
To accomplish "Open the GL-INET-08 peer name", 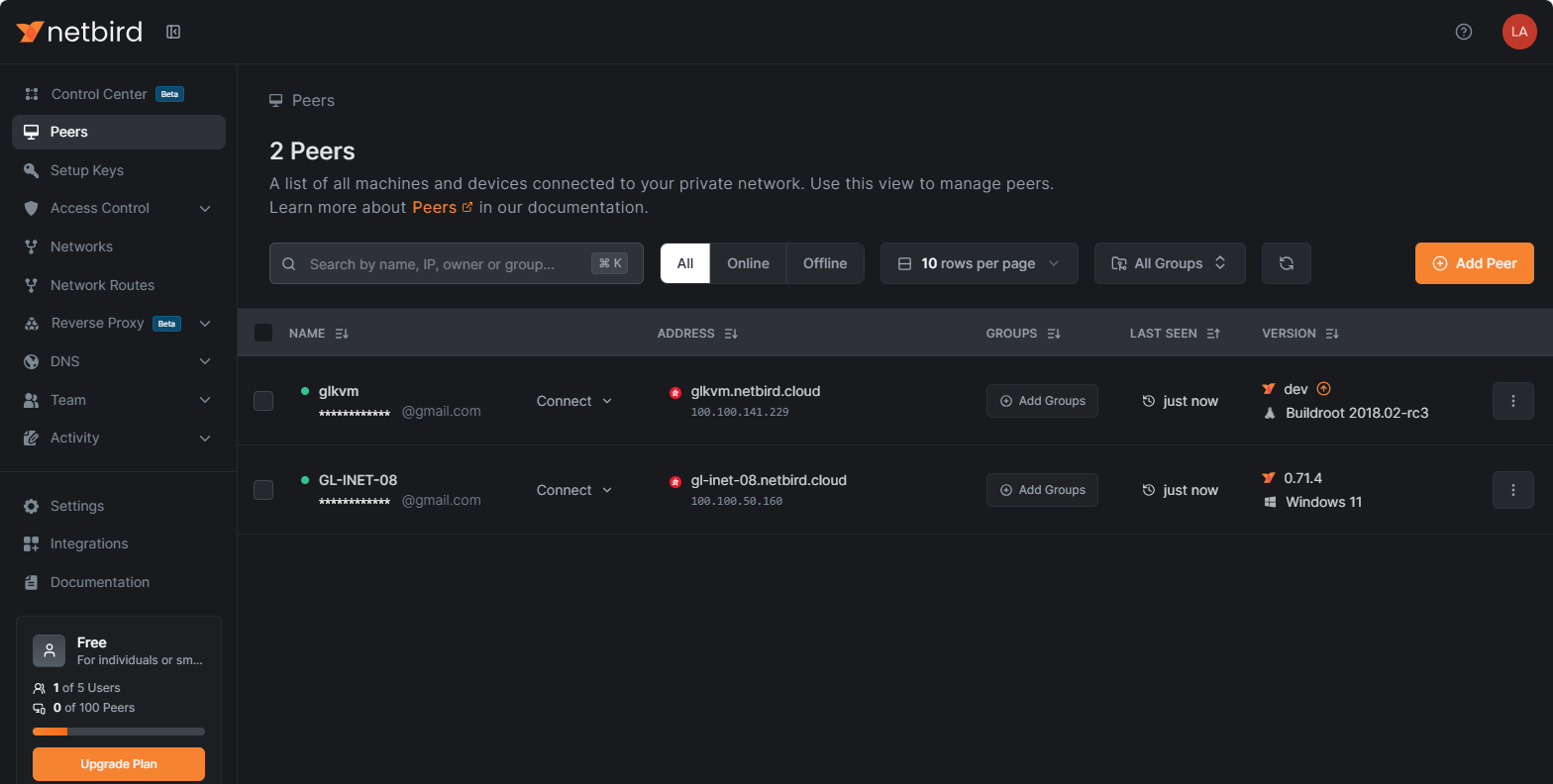I will tap(358, 480).
